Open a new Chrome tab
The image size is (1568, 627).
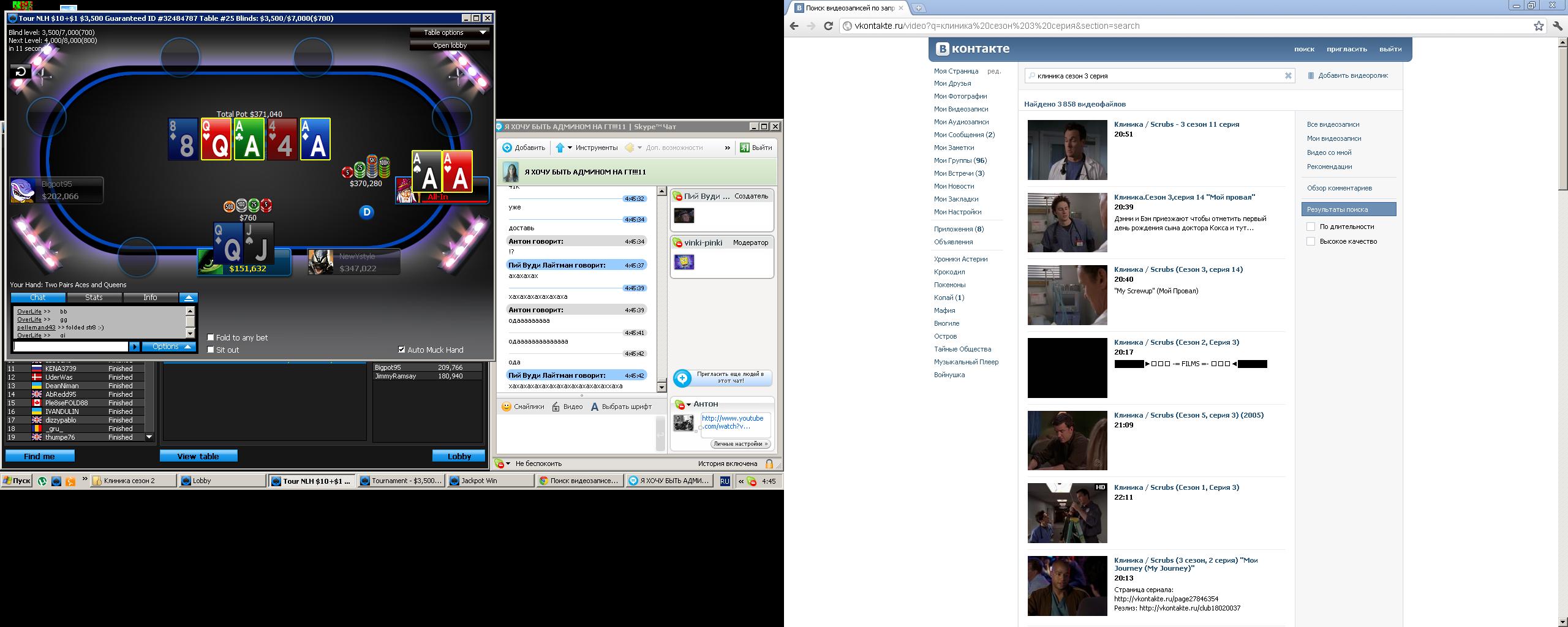(x=919, y=8)
